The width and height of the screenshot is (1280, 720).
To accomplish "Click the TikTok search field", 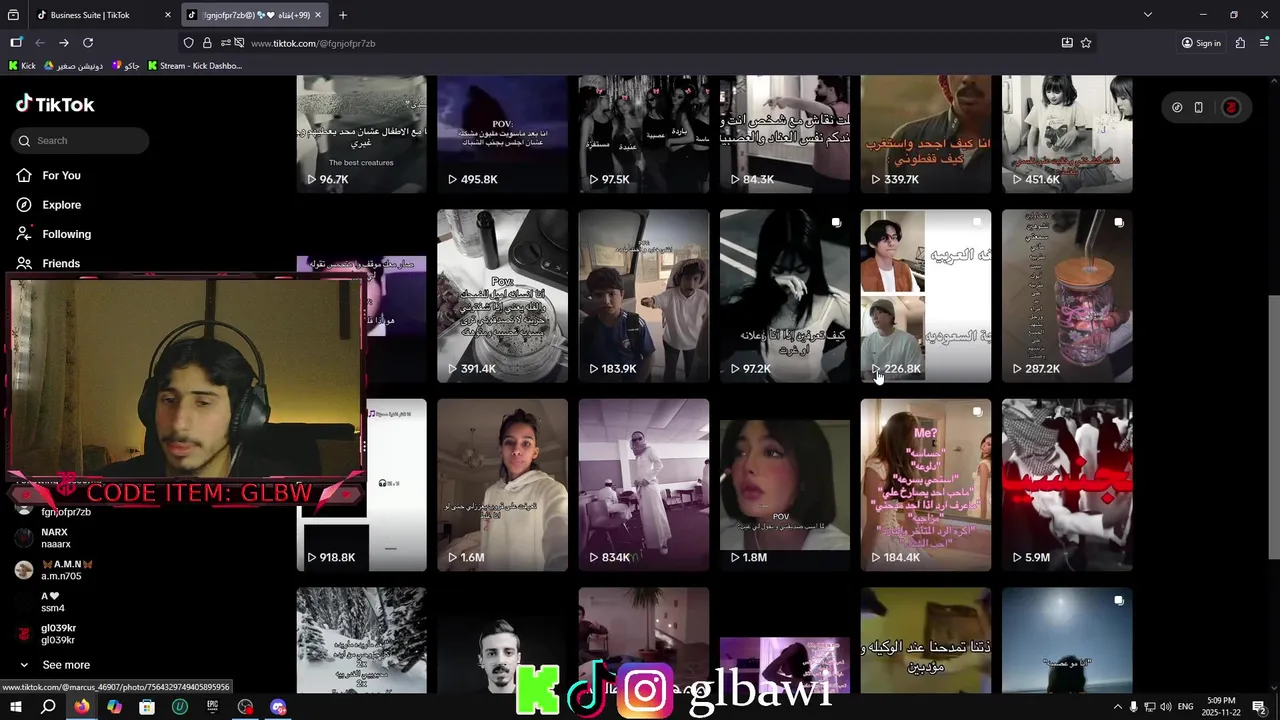I will click(80, 141).
